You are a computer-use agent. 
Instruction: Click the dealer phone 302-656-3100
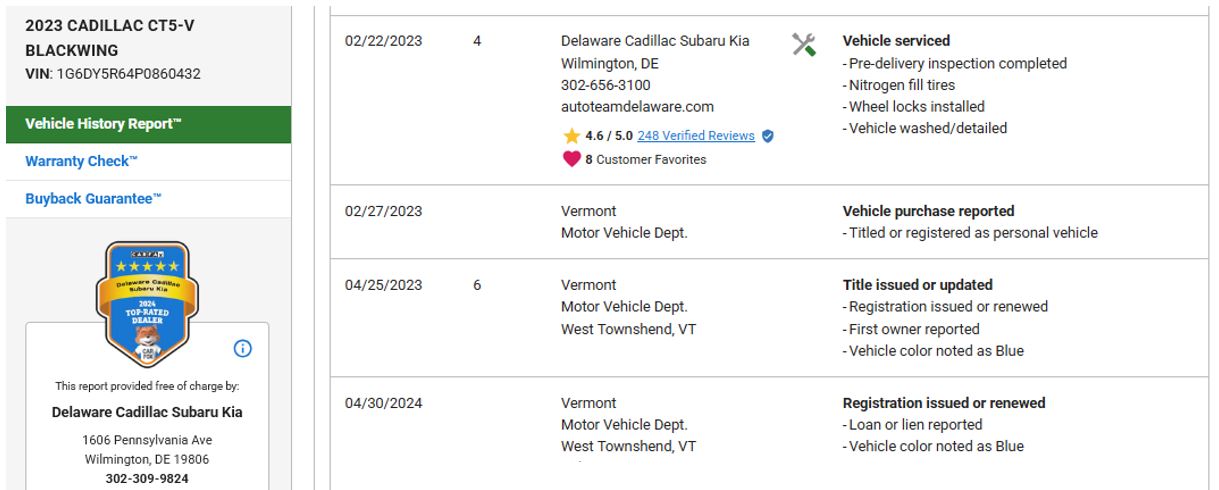pyautogui.click(x=605, y=85)
